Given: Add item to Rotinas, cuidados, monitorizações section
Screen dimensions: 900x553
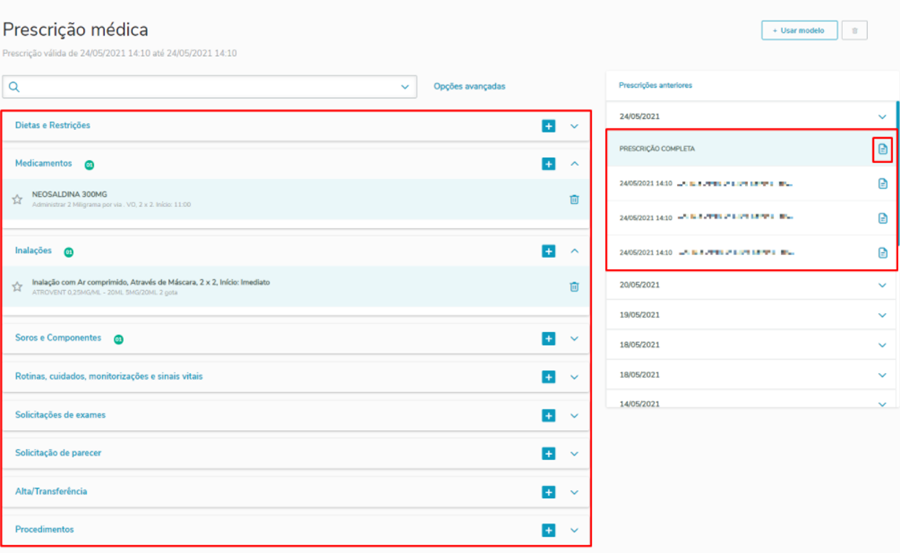Looking at the screenshot, I should click(x=549, y=377).
